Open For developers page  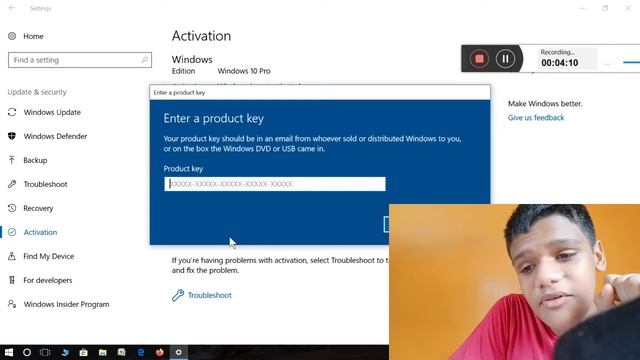tap(47, 280)
